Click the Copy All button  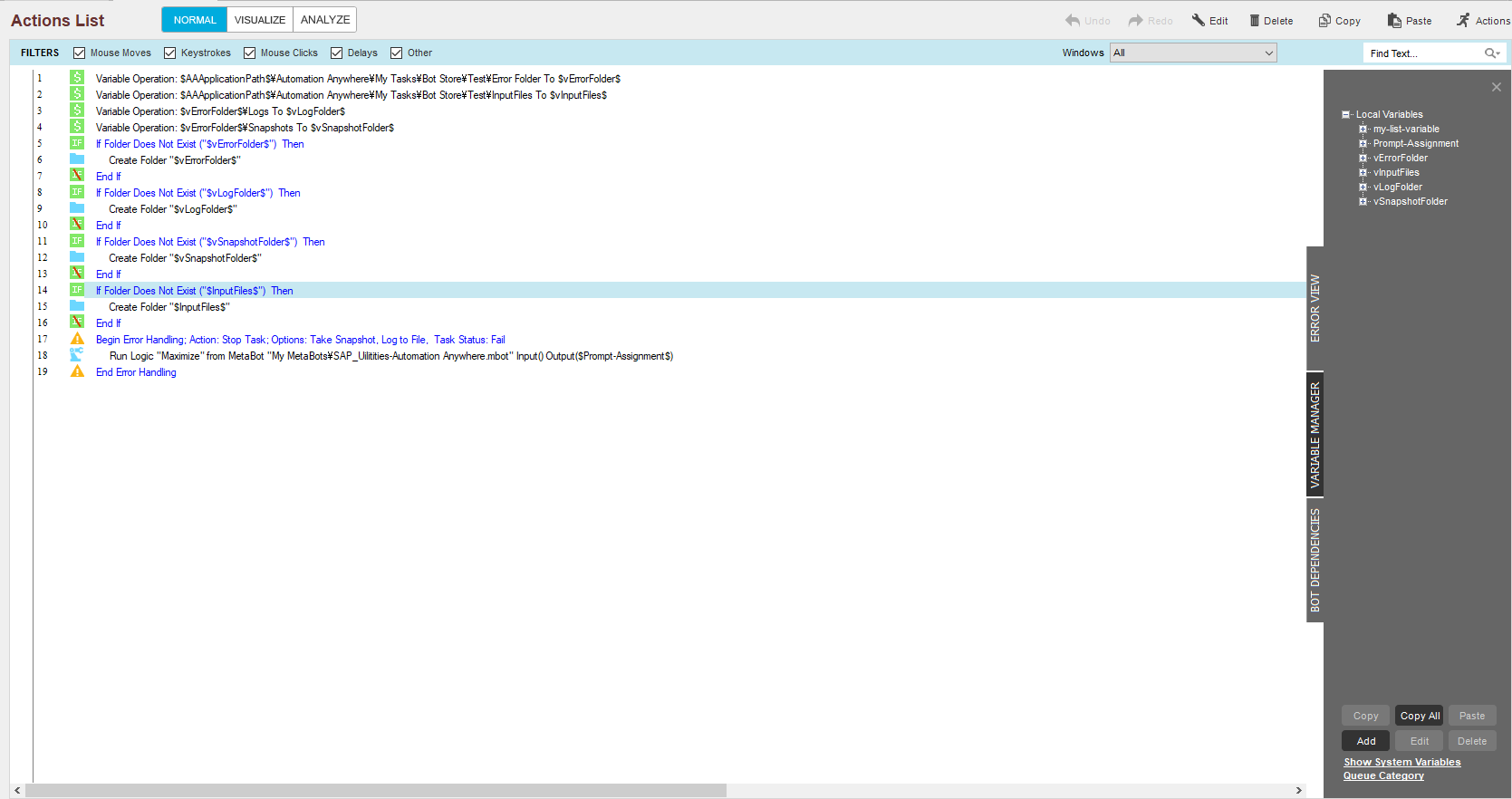pyautogui.click(x=1420, y=716)
